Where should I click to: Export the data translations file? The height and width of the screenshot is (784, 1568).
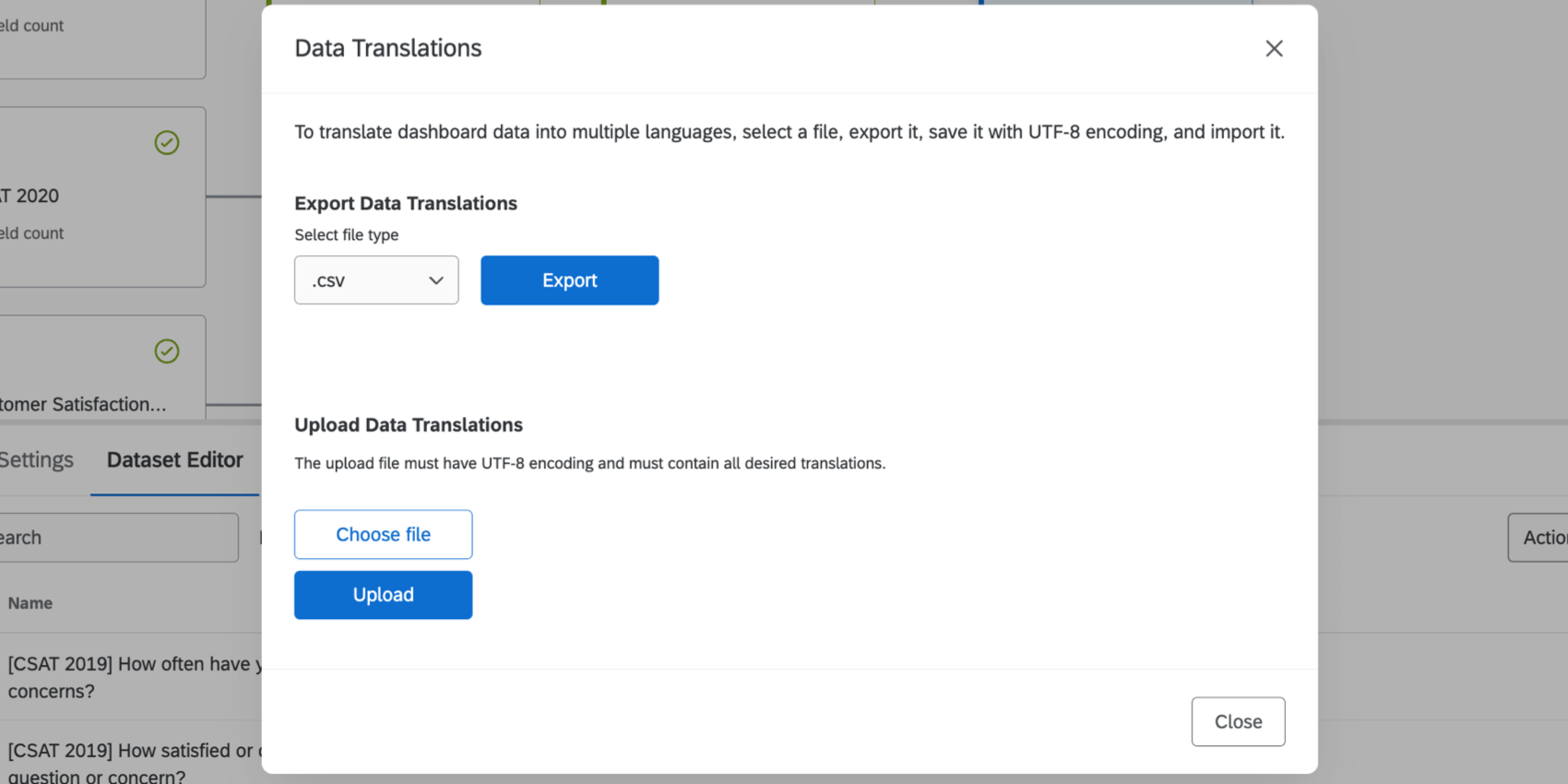[569, 280]
